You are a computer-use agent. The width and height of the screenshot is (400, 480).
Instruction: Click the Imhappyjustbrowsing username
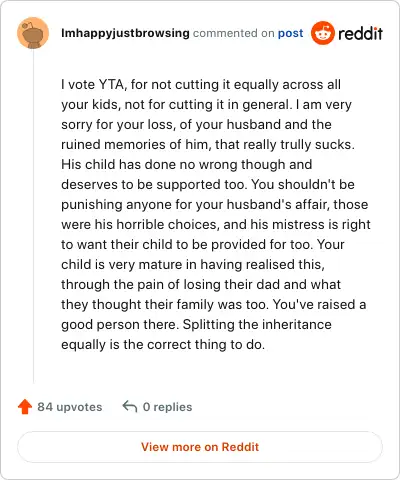(125, 33)
